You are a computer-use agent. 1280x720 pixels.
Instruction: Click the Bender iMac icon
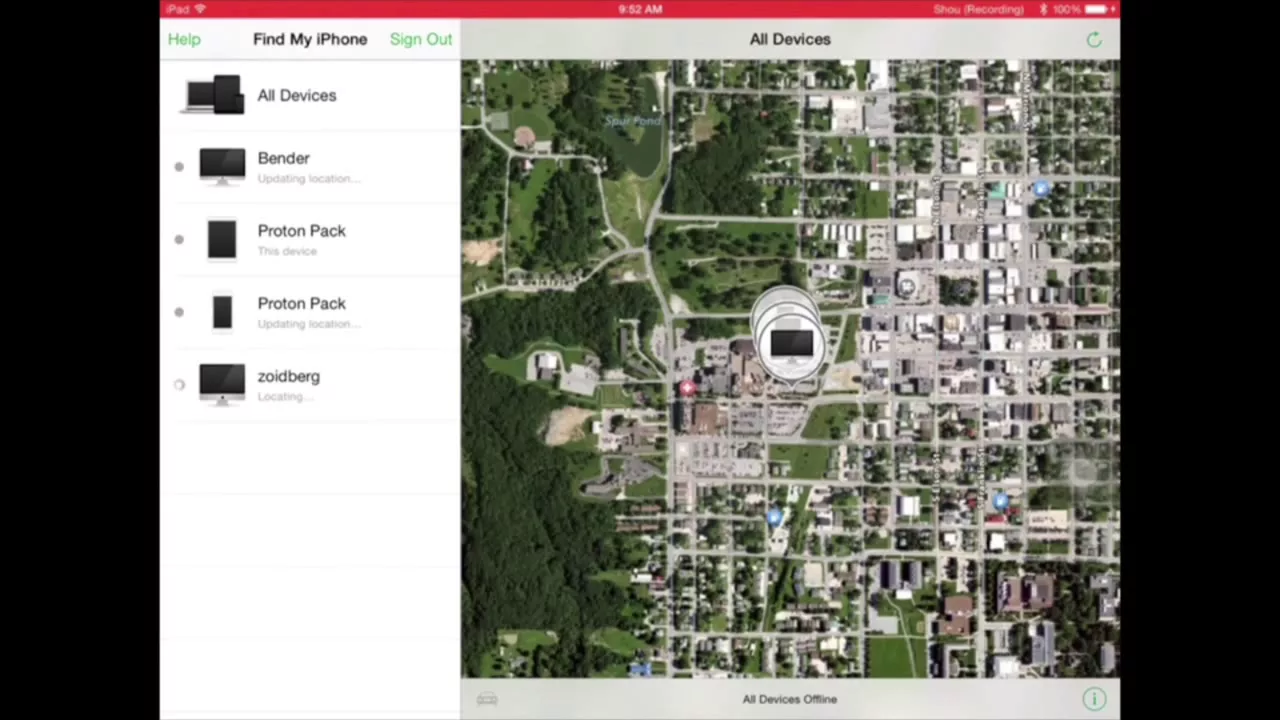pyautogui.click(x=222, y=166)
